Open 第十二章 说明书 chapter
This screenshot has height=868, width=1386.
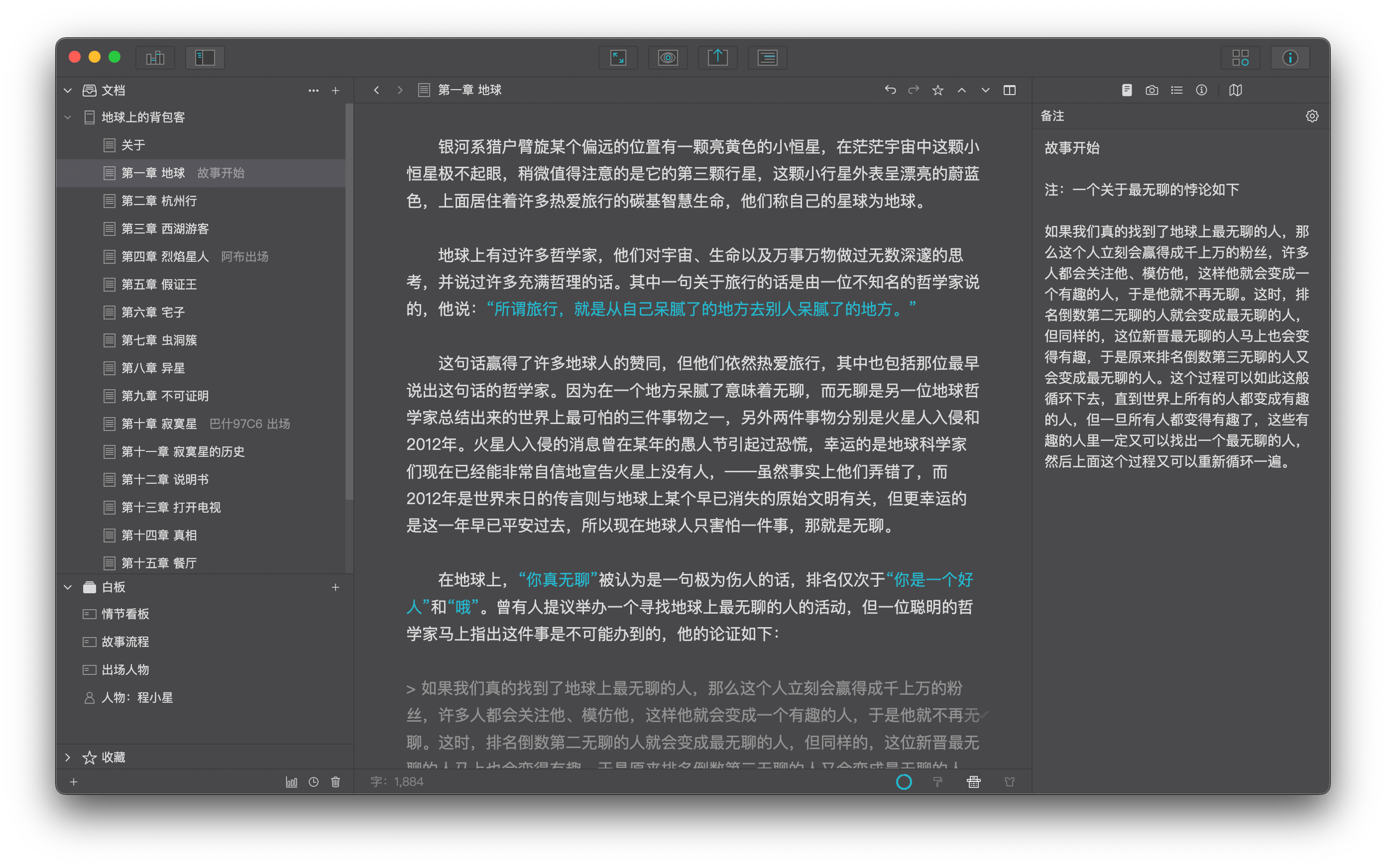pos(201,479)
